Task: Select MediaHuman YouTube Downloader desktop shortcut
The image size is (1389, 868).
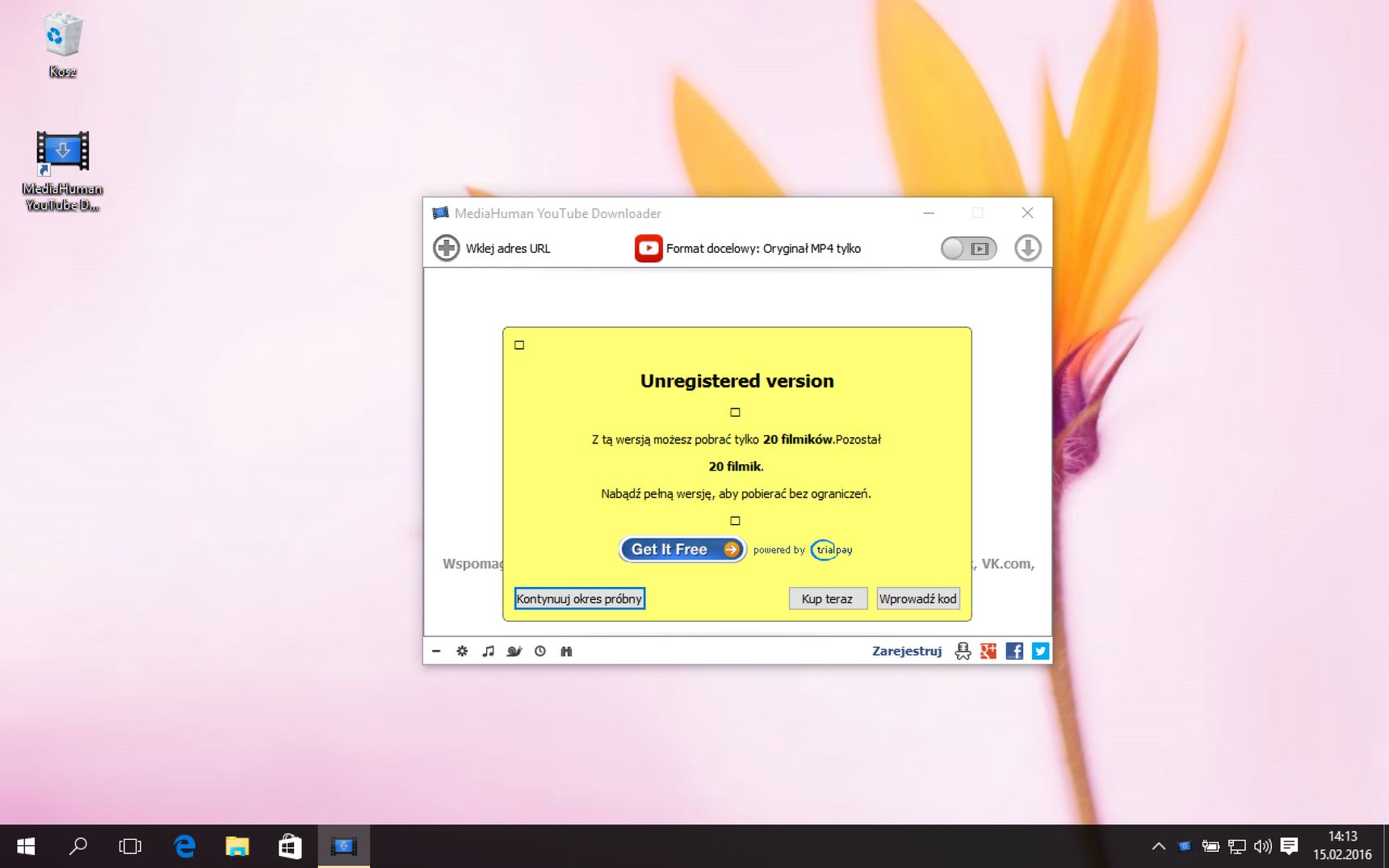Action: click(62, 171)
